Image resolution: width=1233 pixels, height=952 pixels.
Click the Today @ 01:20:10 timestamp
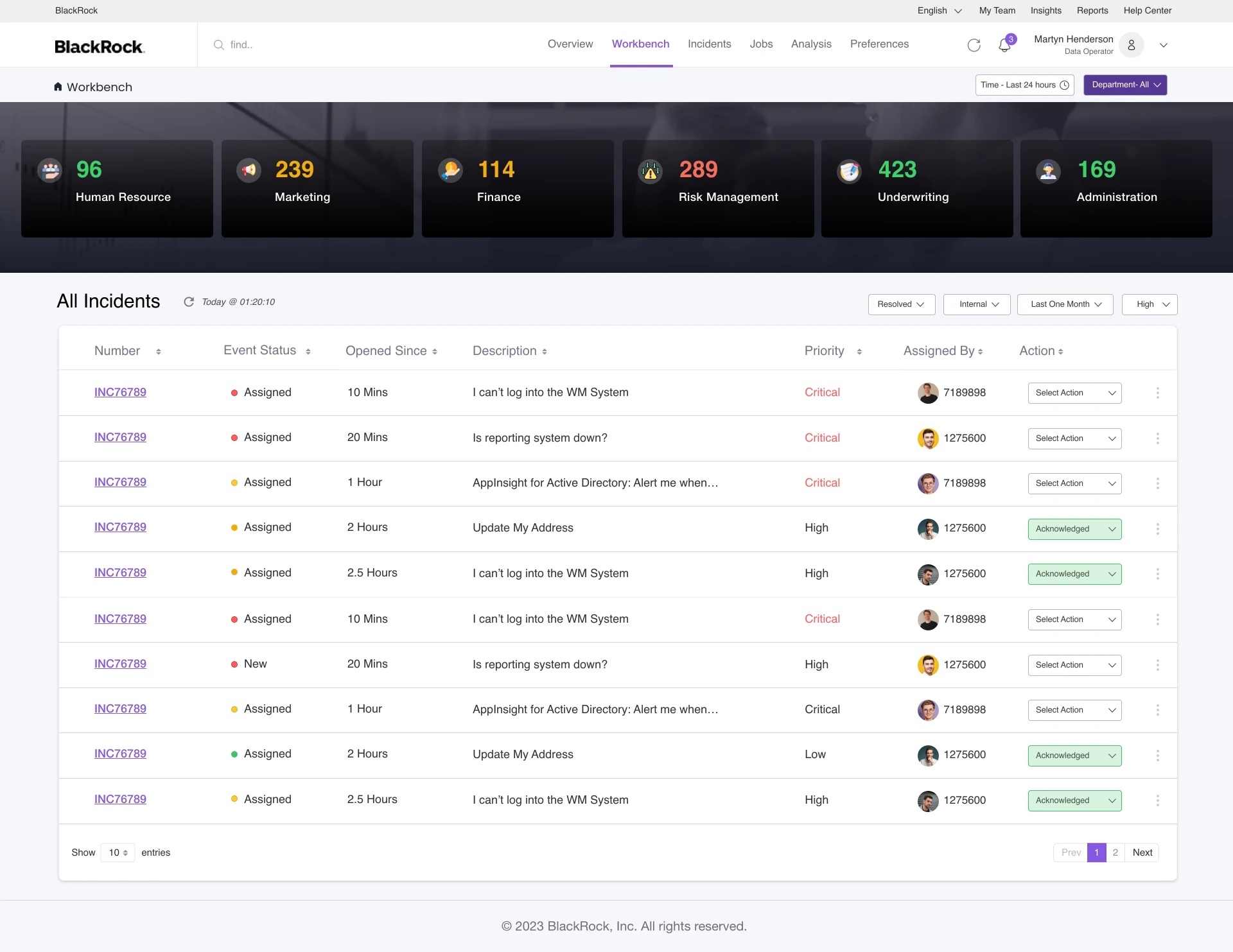point(238,302)
